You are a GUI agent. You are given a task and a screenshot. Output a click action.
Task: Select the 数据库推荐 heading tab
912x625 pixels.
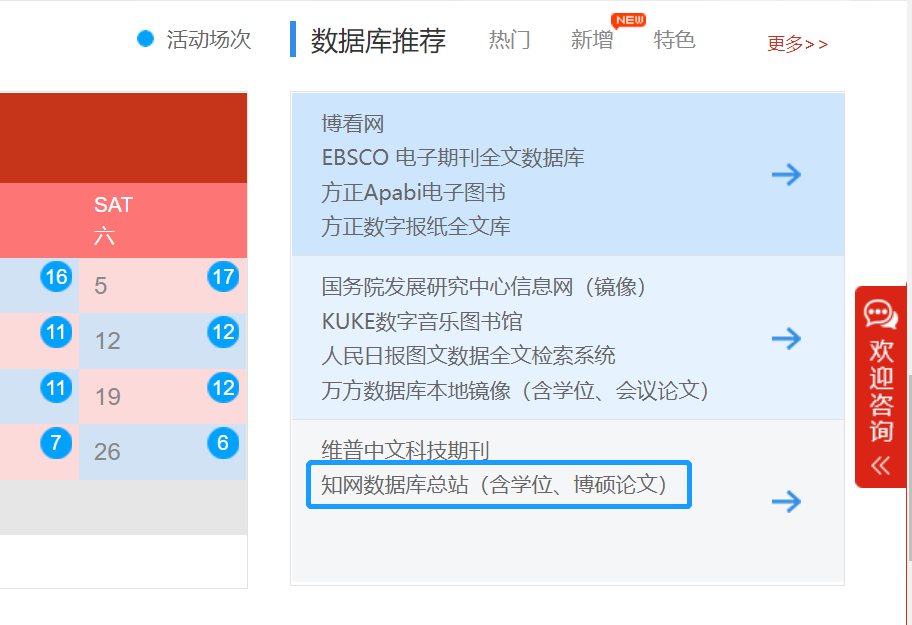coord(379,40)
